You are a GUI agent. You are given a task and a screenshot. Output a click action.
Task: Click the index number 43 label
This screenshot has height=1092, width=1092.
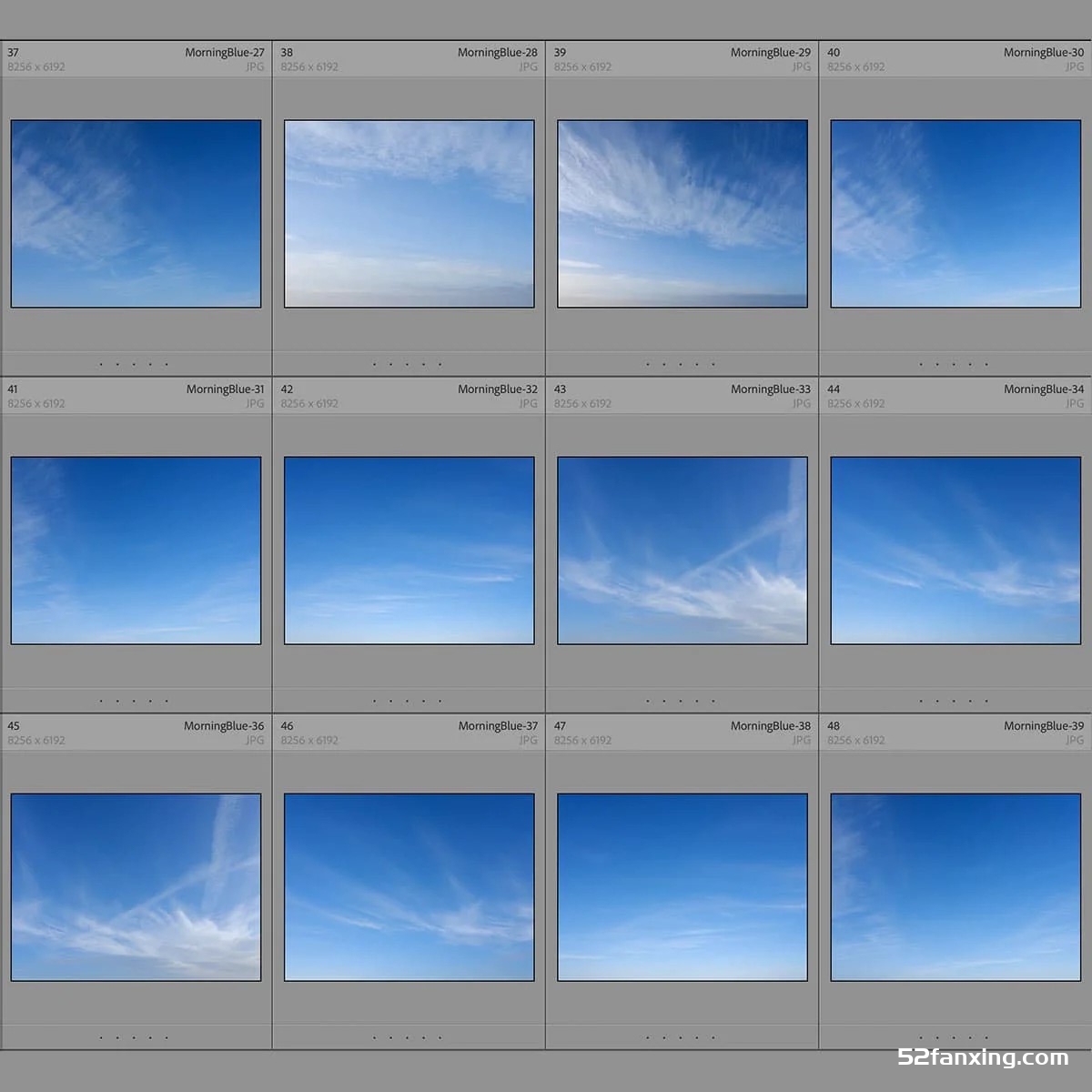point(560,389)
